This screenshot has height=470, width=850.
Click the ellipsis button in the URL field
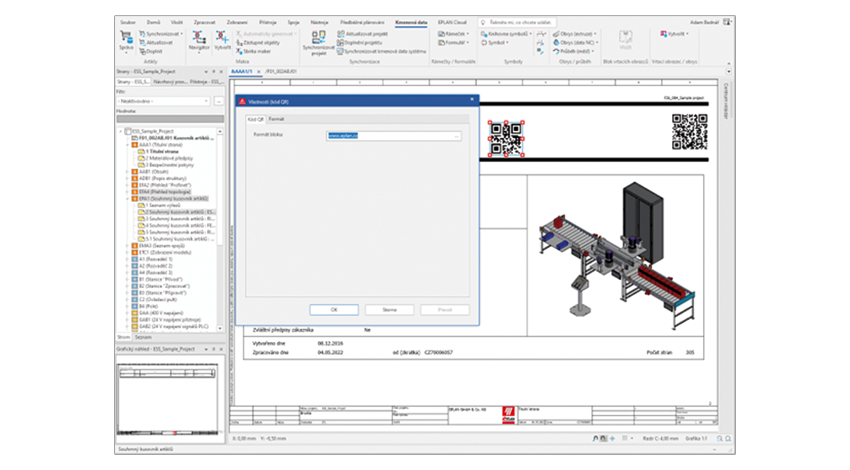[x=458, y=136]
